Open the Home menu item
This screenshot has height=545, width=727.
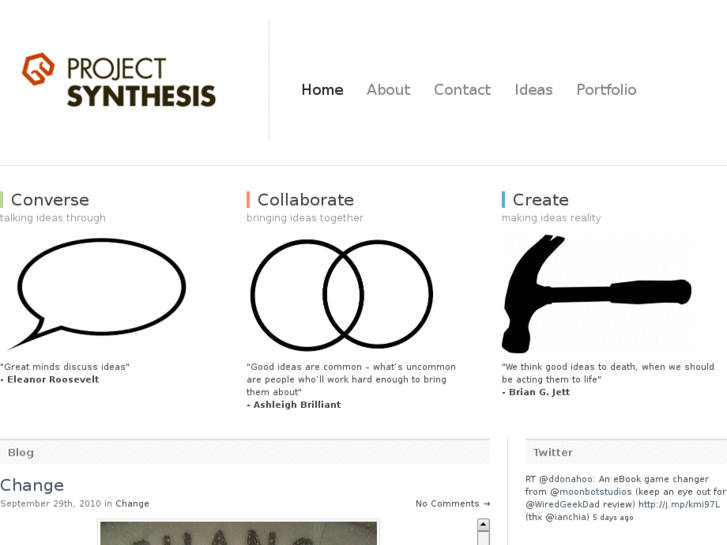[x=322, y=90]
